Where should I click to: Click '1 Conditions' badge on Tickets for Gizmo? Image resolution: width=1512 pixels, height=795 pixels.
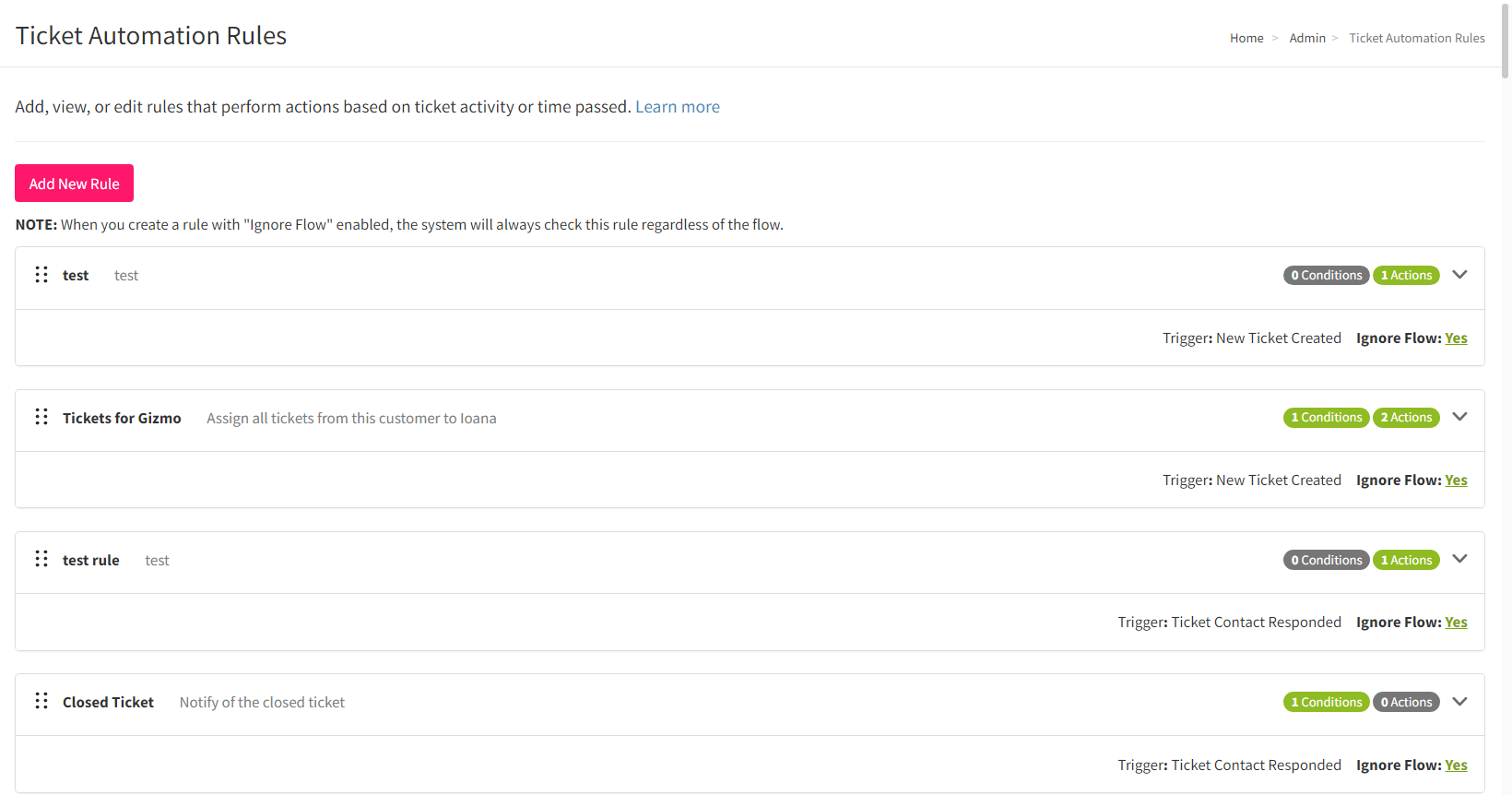tap(1326, 418)
